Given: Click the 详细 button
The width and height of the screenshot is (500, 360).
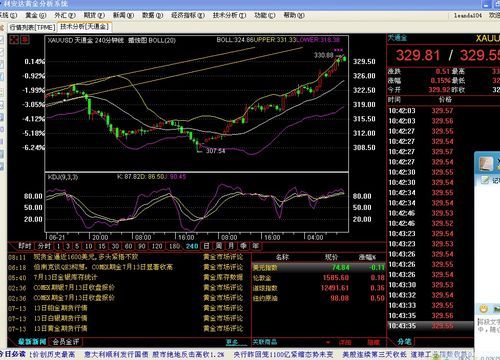Looking at the screenshot, I should click(x=345, y=342).
